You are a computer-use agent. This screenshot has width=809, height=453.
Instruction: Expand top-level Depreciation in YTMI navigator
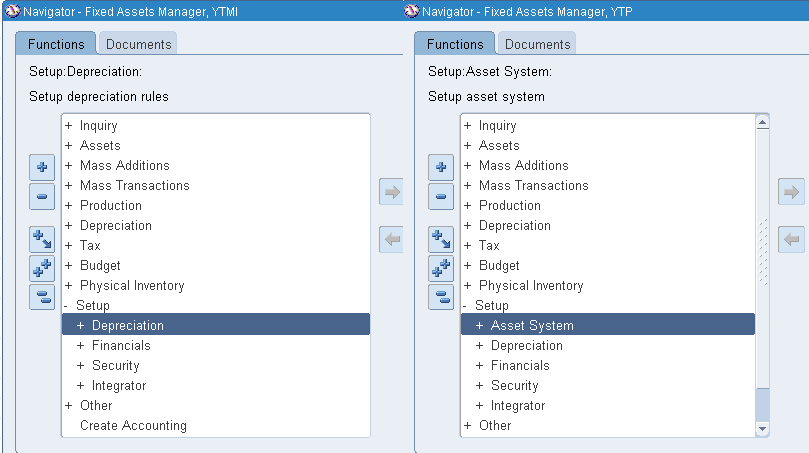[69, 225]
